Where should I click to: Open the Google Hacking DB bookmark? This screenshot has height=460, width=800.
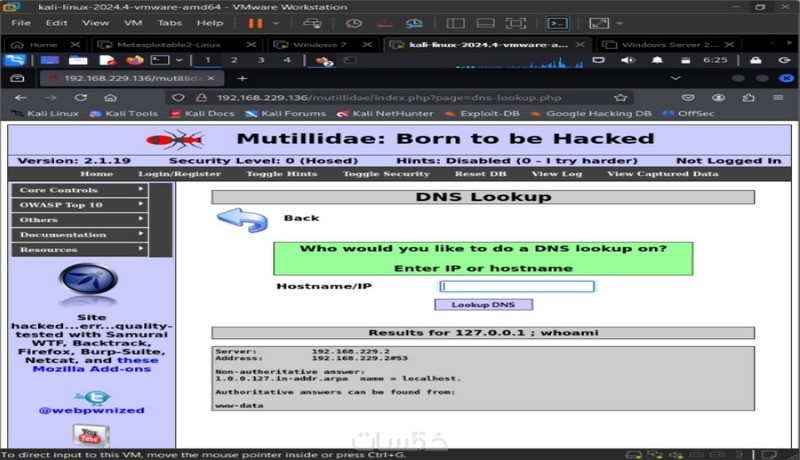pos(591,114)
